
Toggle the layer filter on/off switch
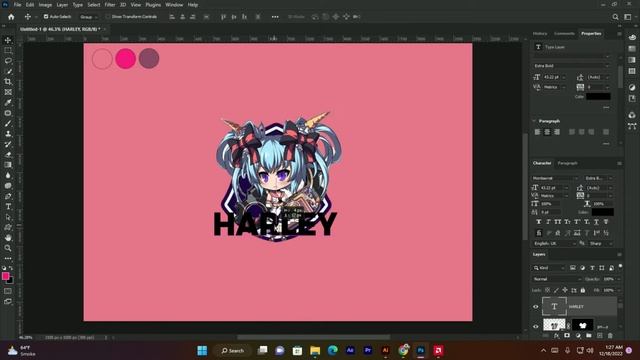(620, 266)
